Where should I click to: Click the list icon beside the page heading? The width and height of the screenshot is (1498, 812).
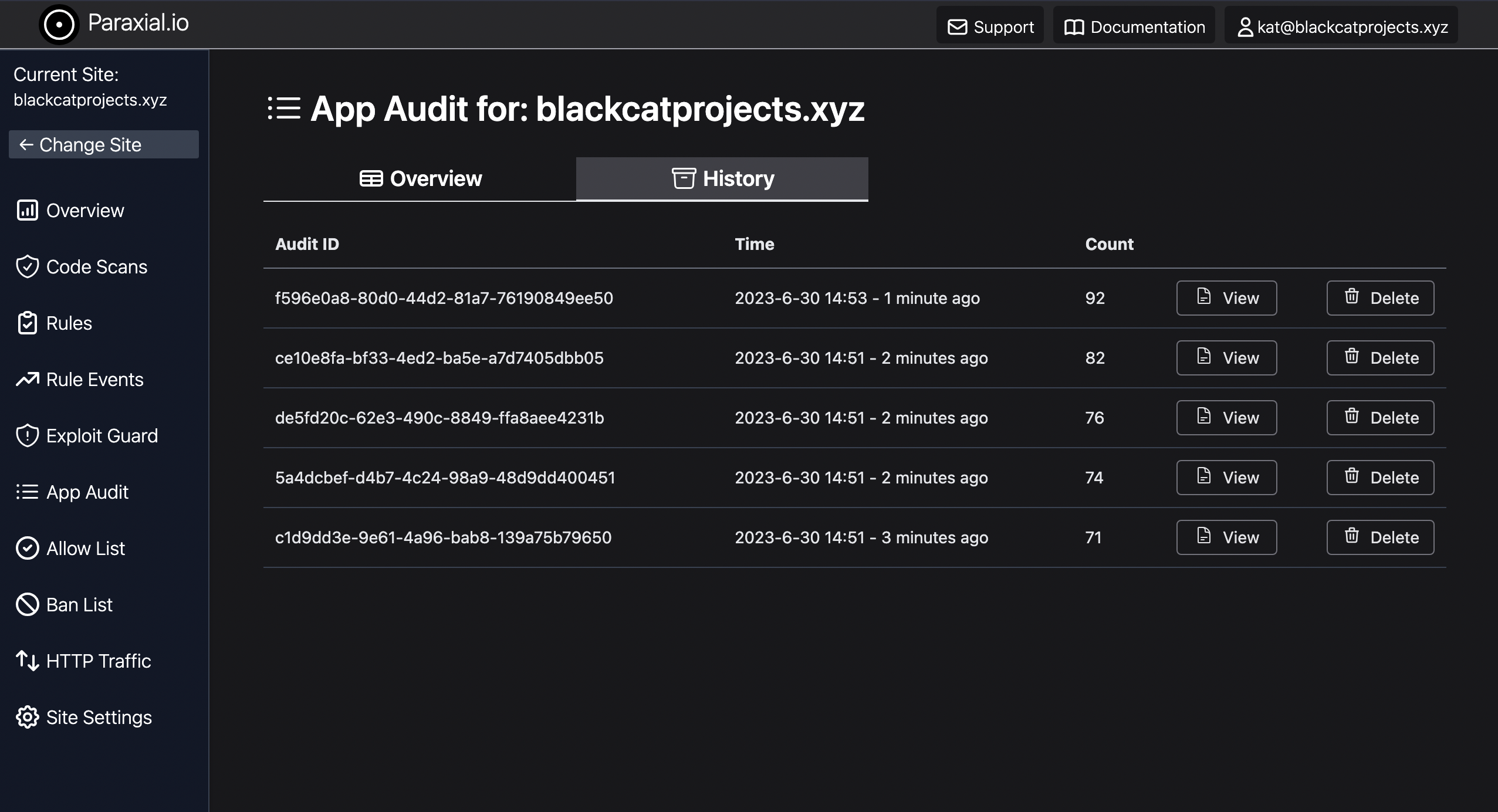[x=284, y=109]
